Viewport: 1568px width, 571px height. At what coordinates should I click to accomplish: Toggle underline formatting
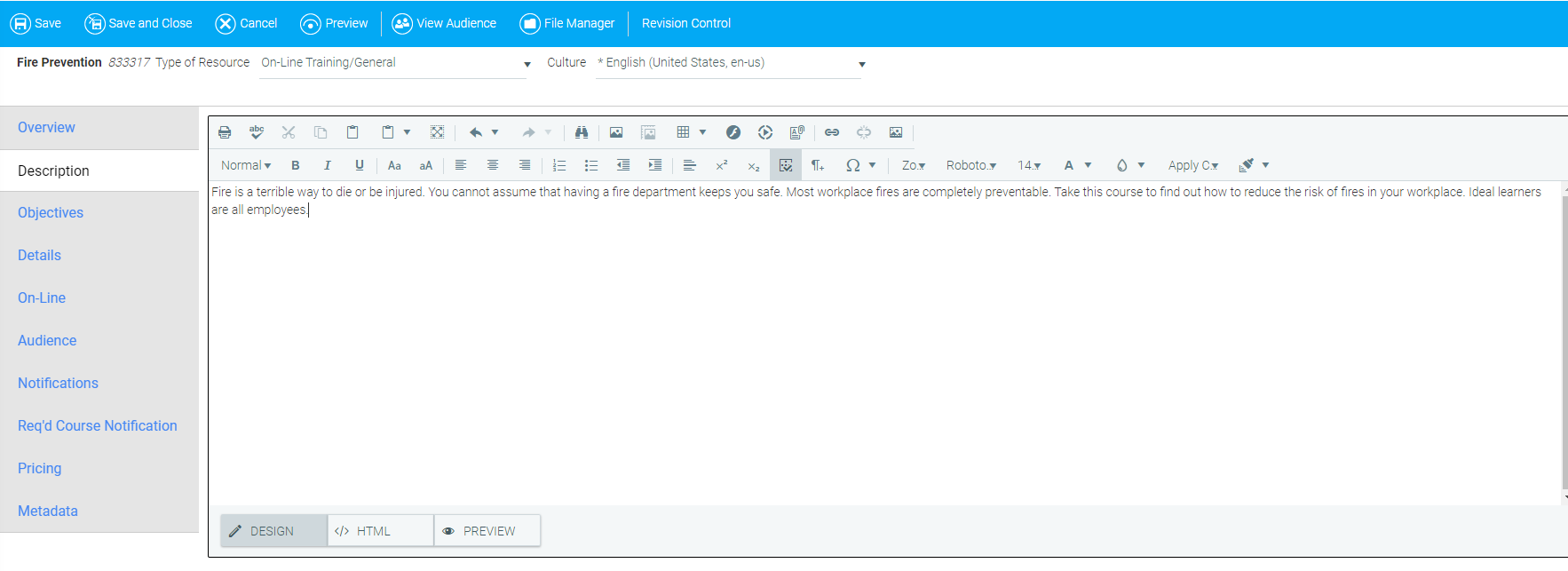360,165
